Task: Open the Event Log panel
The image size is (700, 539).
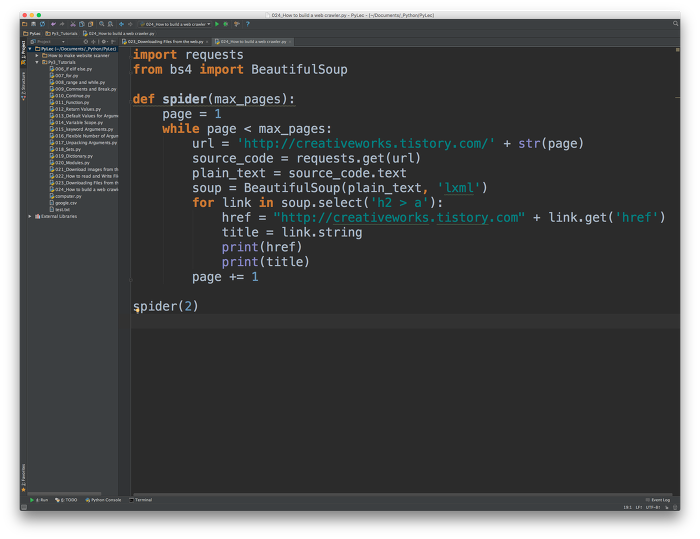Action: [x=658, y=500]
